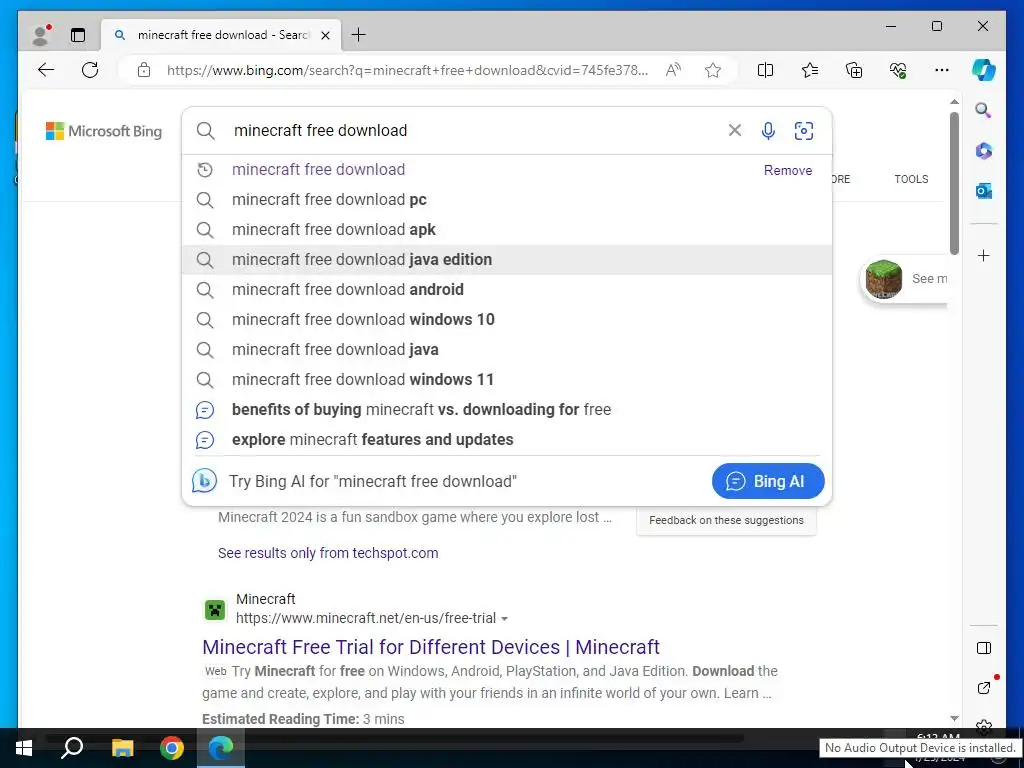The width and height of the screenshot is (1024, 768).
Task: Open Minecraft Free Trial for Different Devices result
Action: click(430, 647)
